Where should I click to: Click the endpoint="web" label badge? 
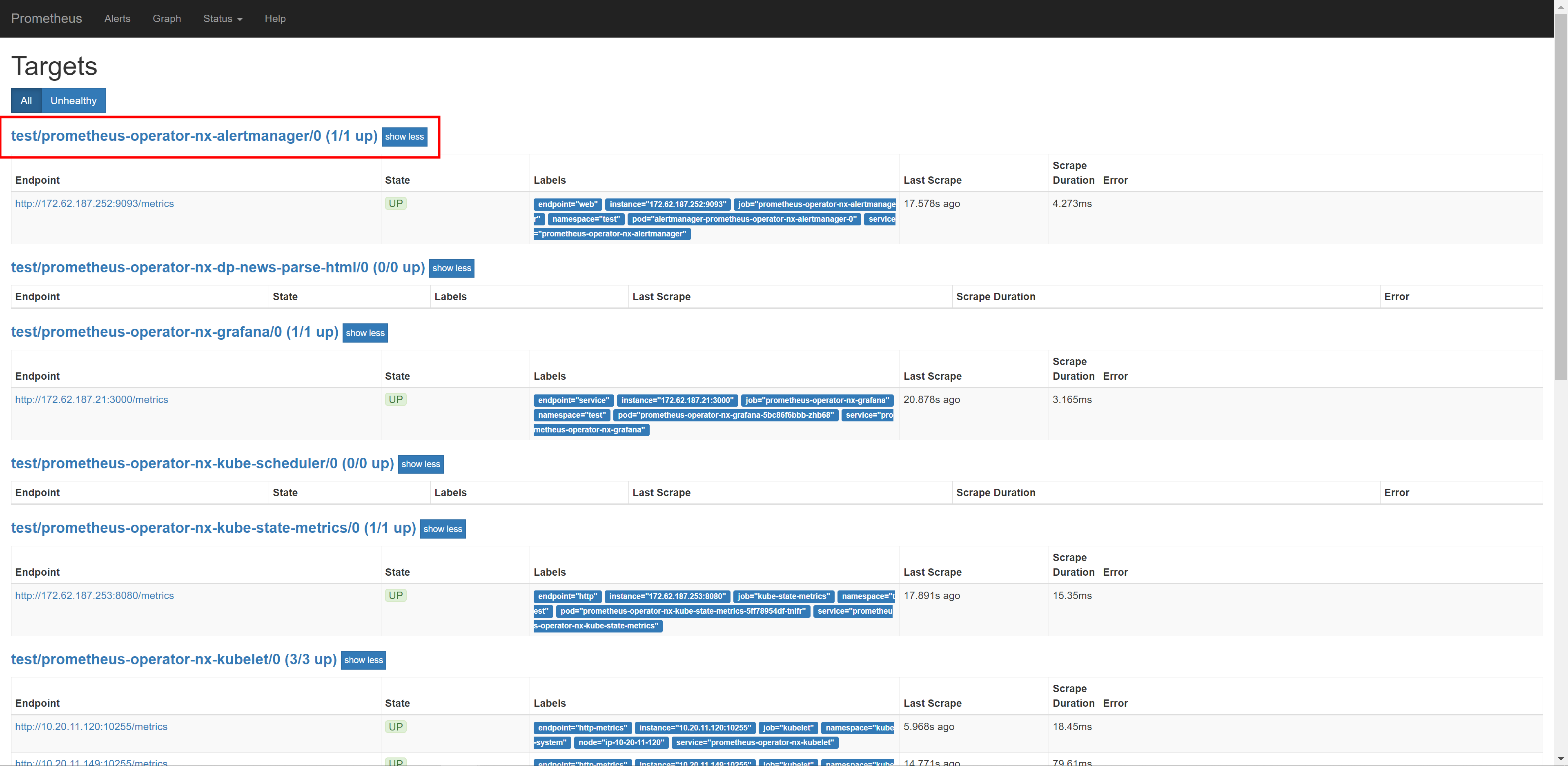point(568,205)
